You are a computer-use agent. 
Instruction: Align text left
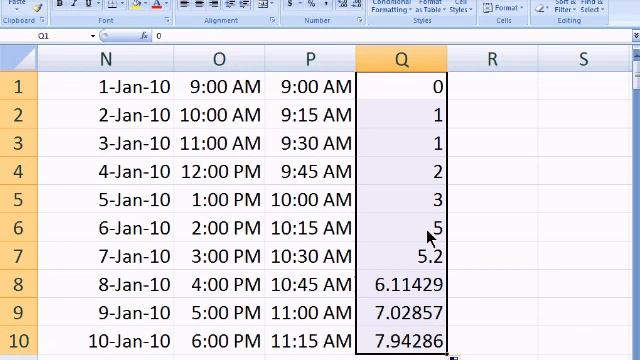pos(184,4)
